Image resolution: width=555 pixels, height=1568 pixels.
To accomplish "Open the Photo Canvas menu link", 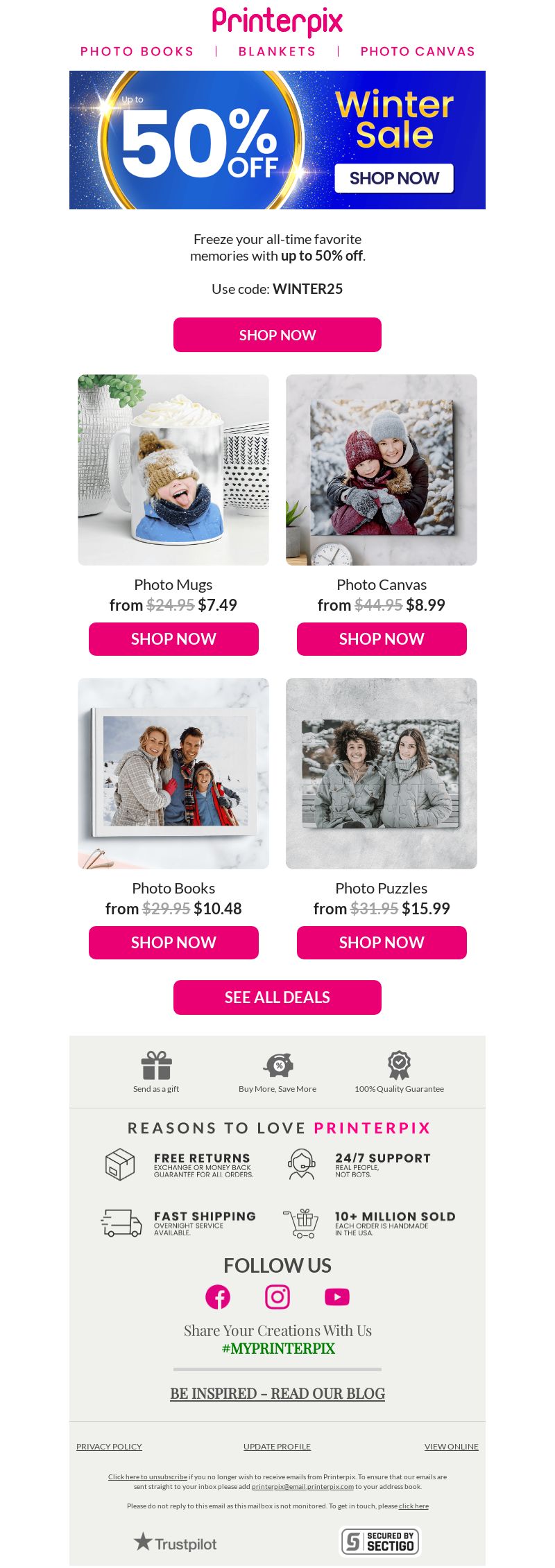I will [418, 51].
